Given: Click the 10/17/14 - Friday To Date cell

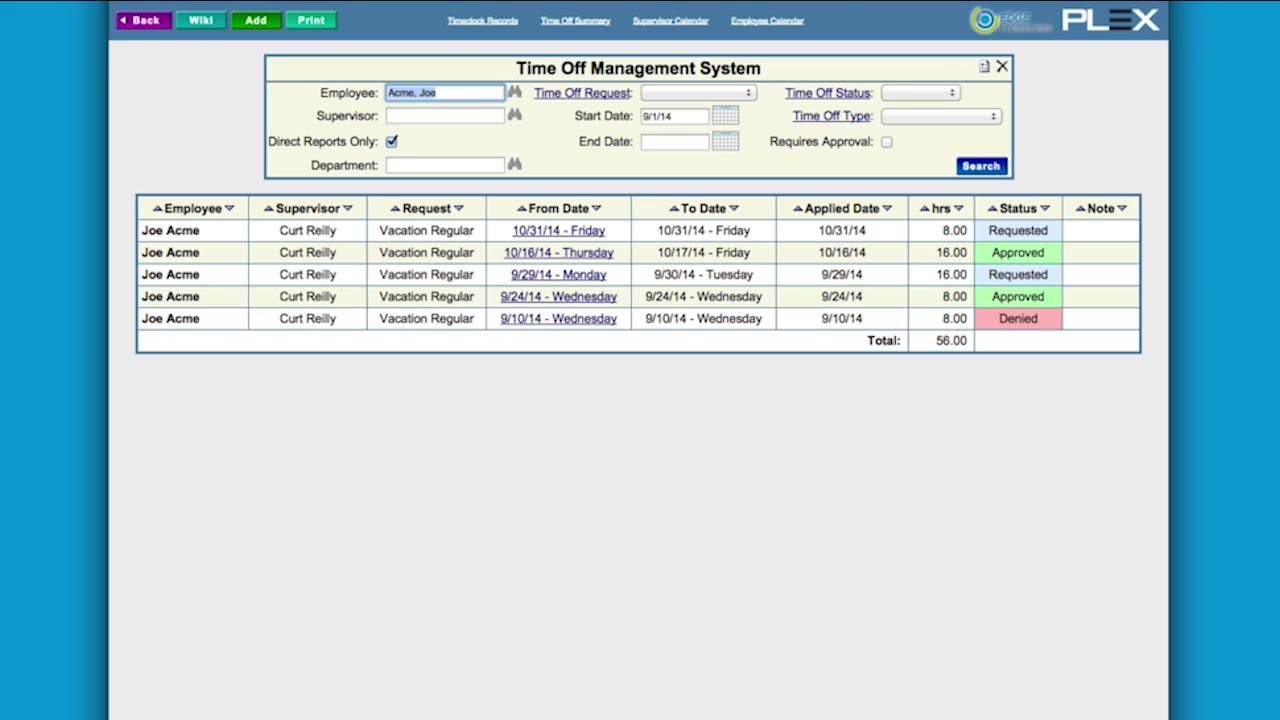Looking at the screenshot, I should (x=704, y=253).
